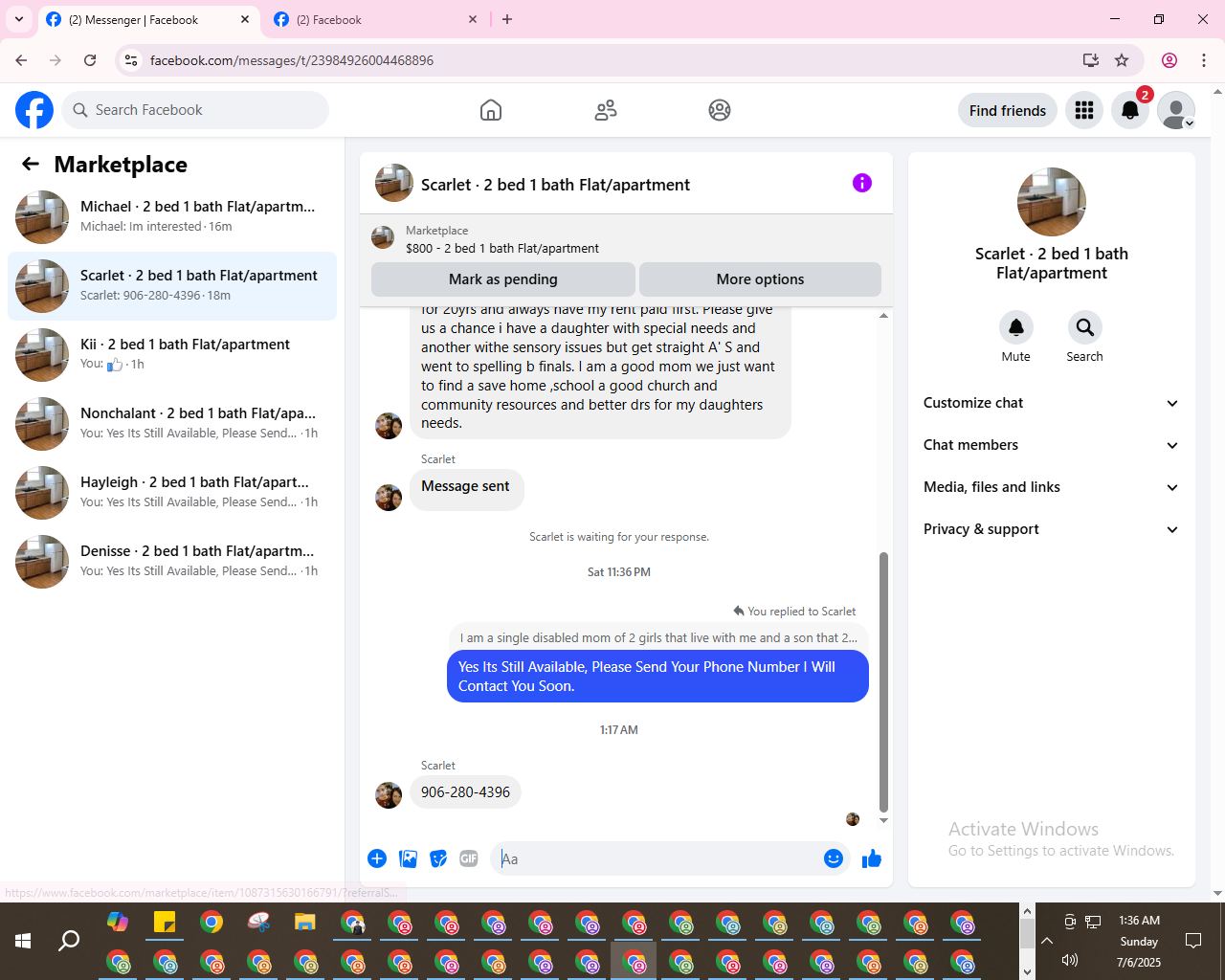This screenshot has height=980, width=1225.
Task: Open the Kii conversation
Action: [172, 355]
